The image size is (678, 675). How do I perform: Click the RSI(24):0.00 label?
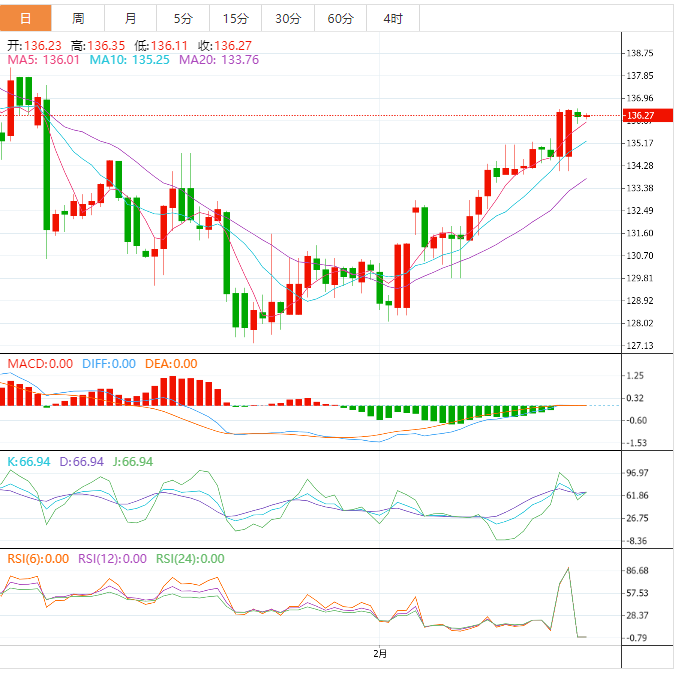coord(190,559)
